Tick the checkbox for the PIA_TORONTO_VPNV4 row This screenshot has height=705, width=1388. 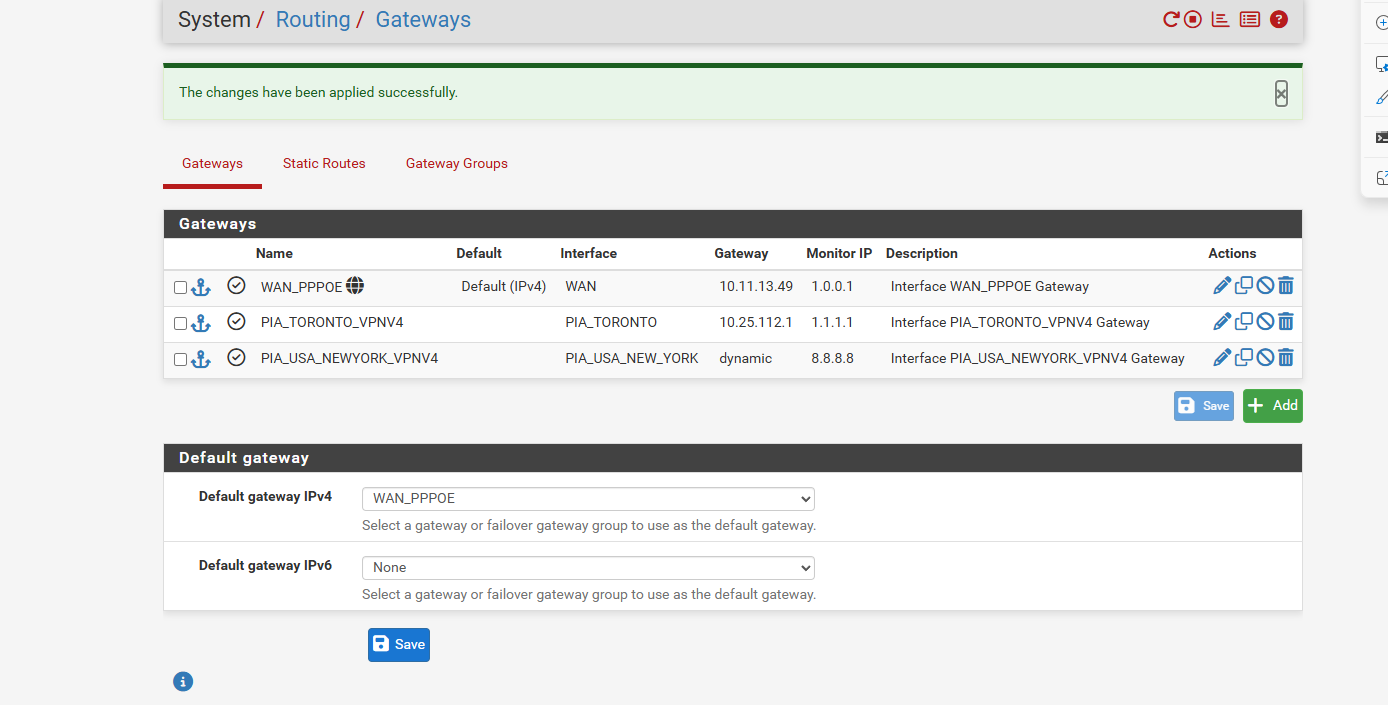pyautogui.click(x=180, y=324)
